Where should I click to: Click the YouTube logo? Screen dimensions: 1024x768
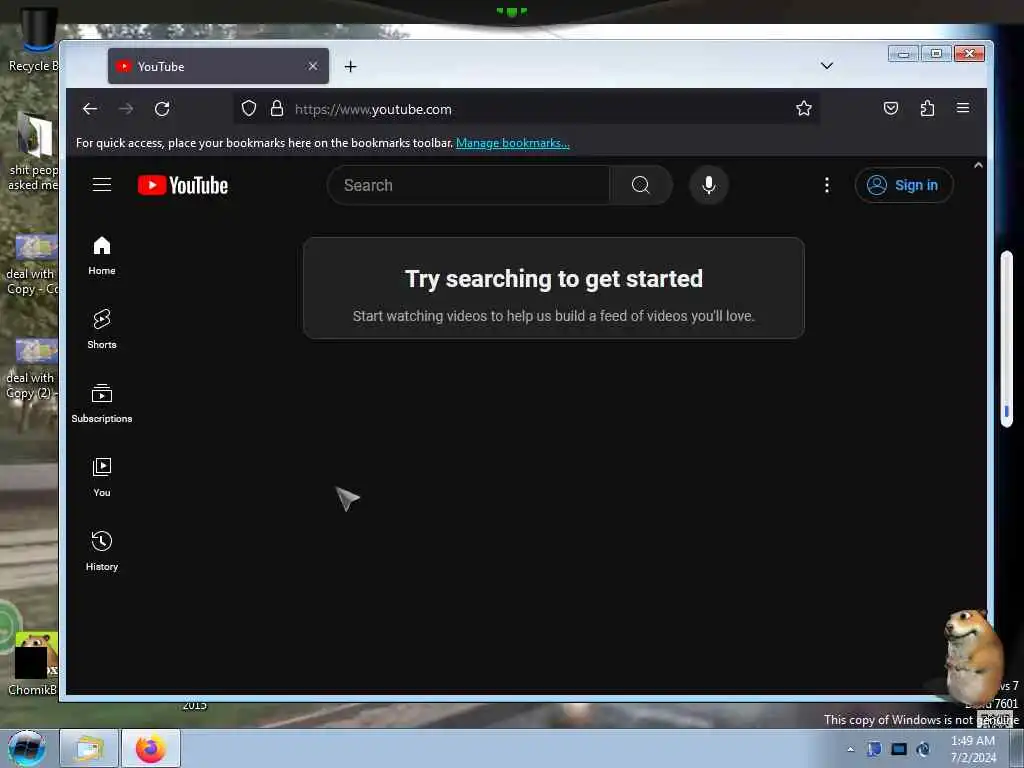183,185
